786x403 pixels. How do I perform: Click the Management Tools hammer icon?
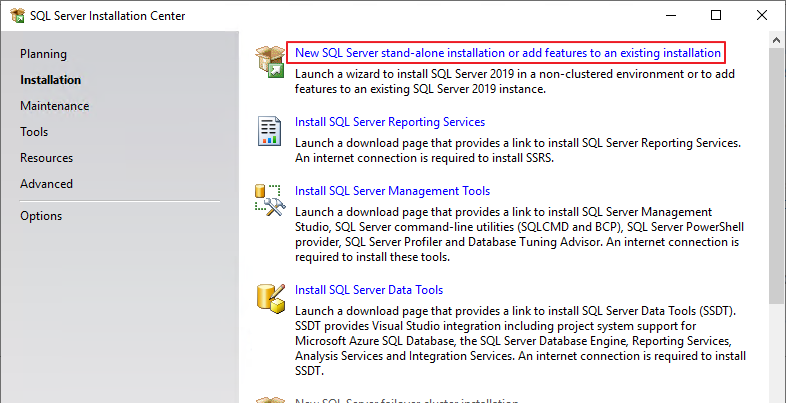click(270, 200)
